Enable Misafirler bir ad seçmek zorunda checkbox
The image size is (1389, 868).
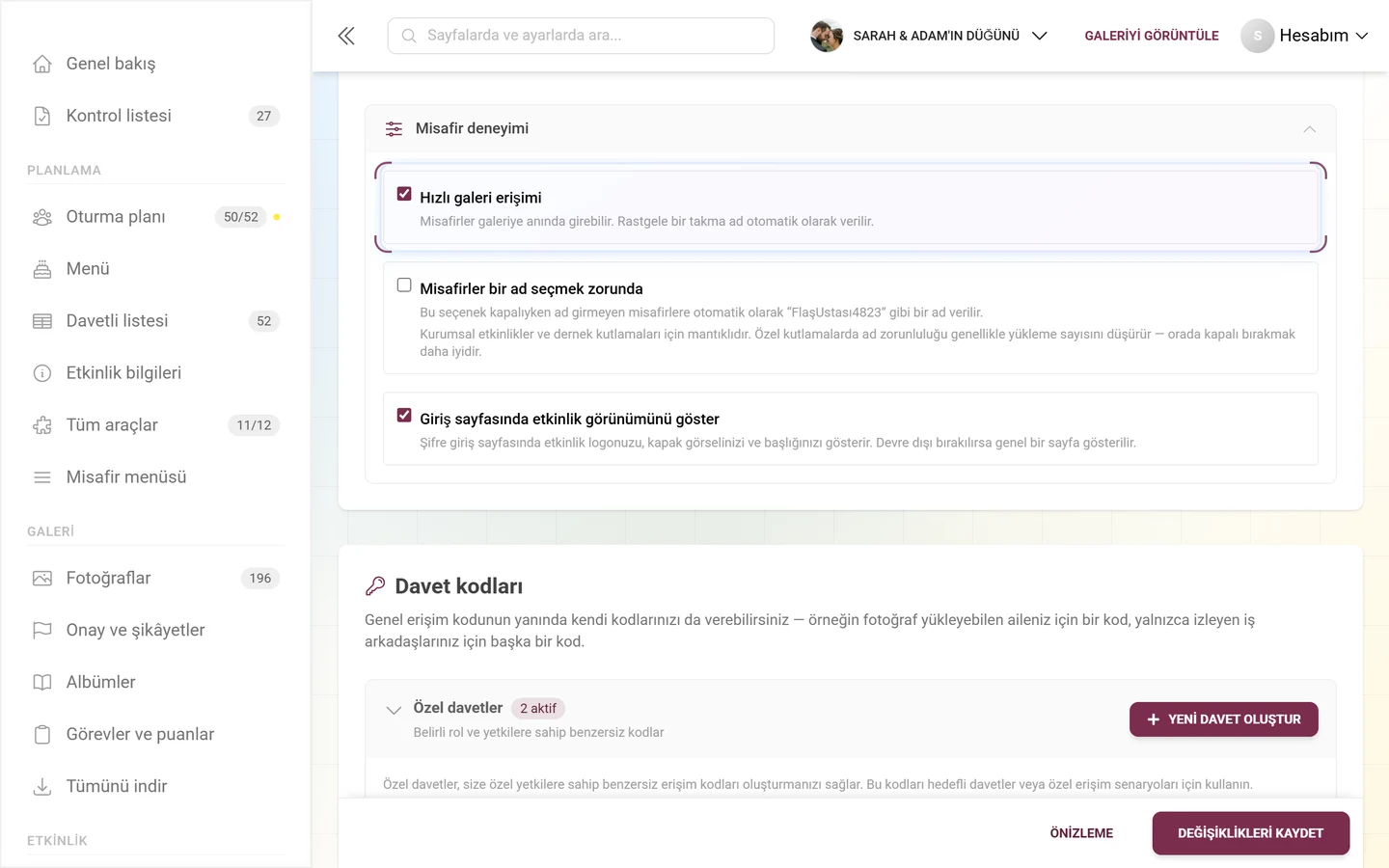[404, 285]
